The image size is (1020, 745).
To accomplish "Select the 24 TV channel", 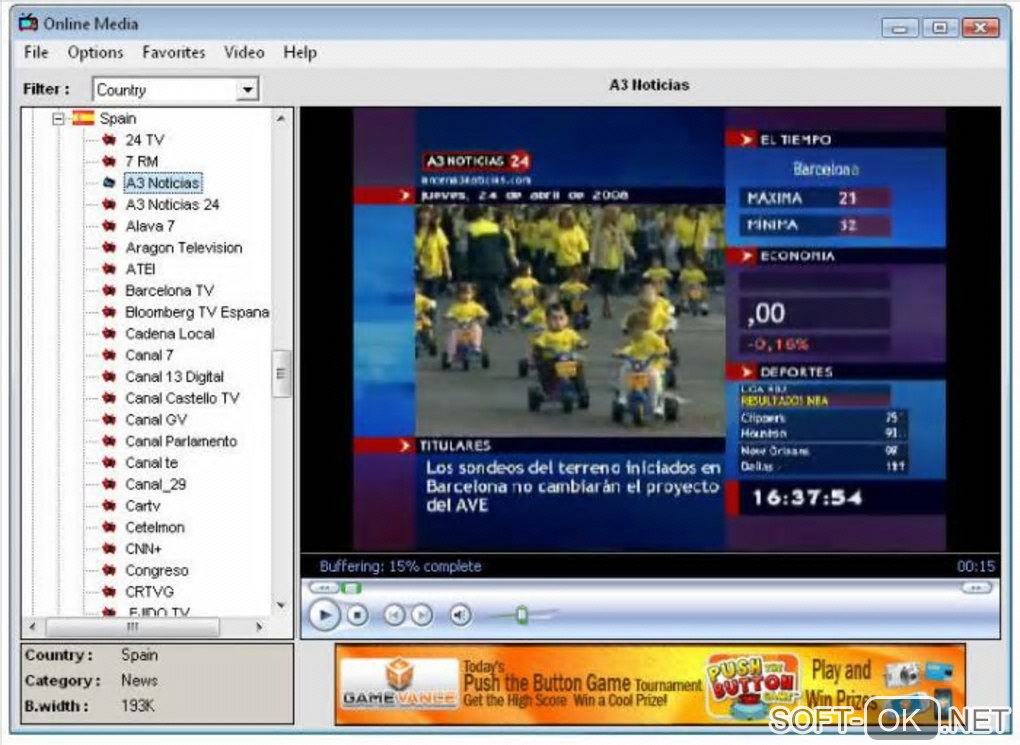I will click(144, 140).
